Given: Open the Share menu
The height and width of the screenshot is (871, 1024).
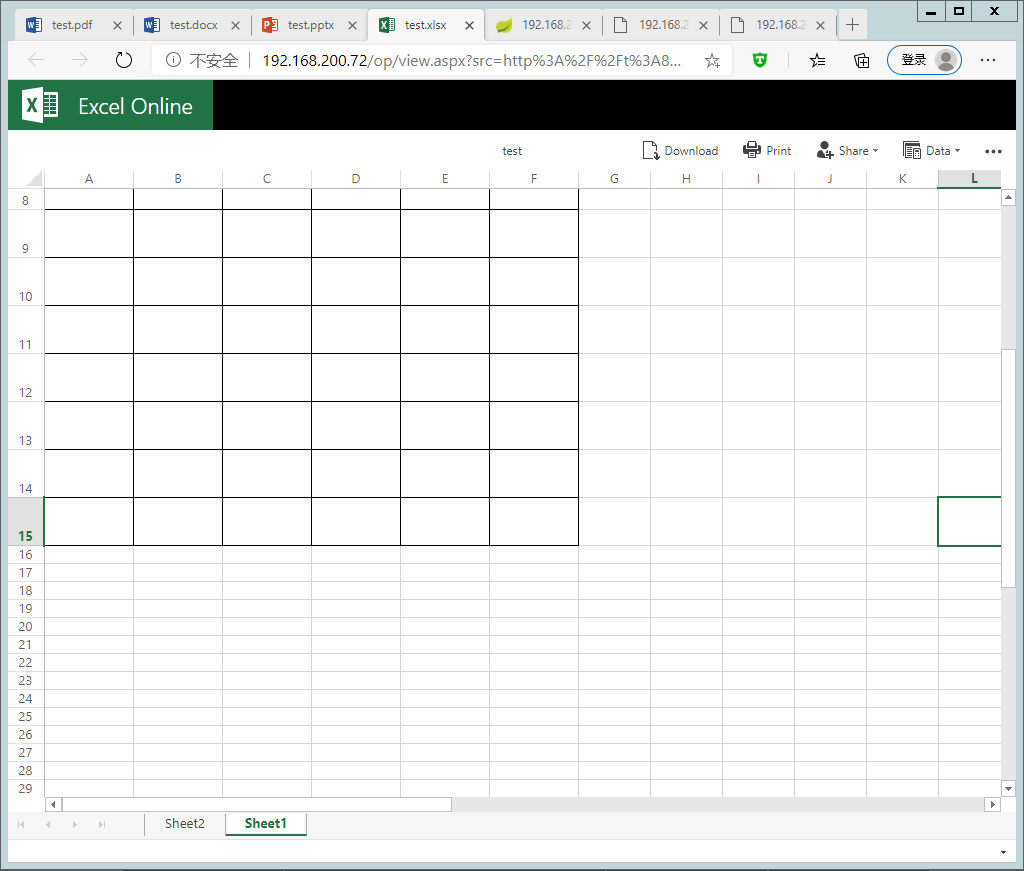Looking at the screenshot, I should point(847,151).
